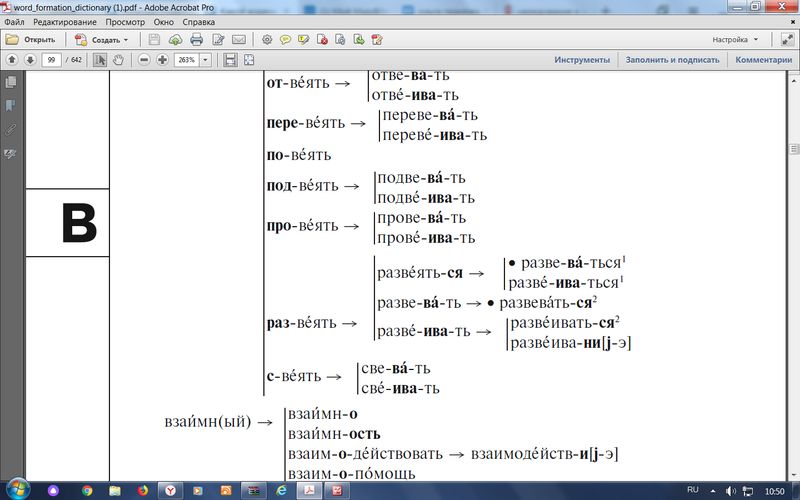This screenshot has height=500, width=800.
Task: Open the Редактирование menu
Action: [x=66, y=21]
